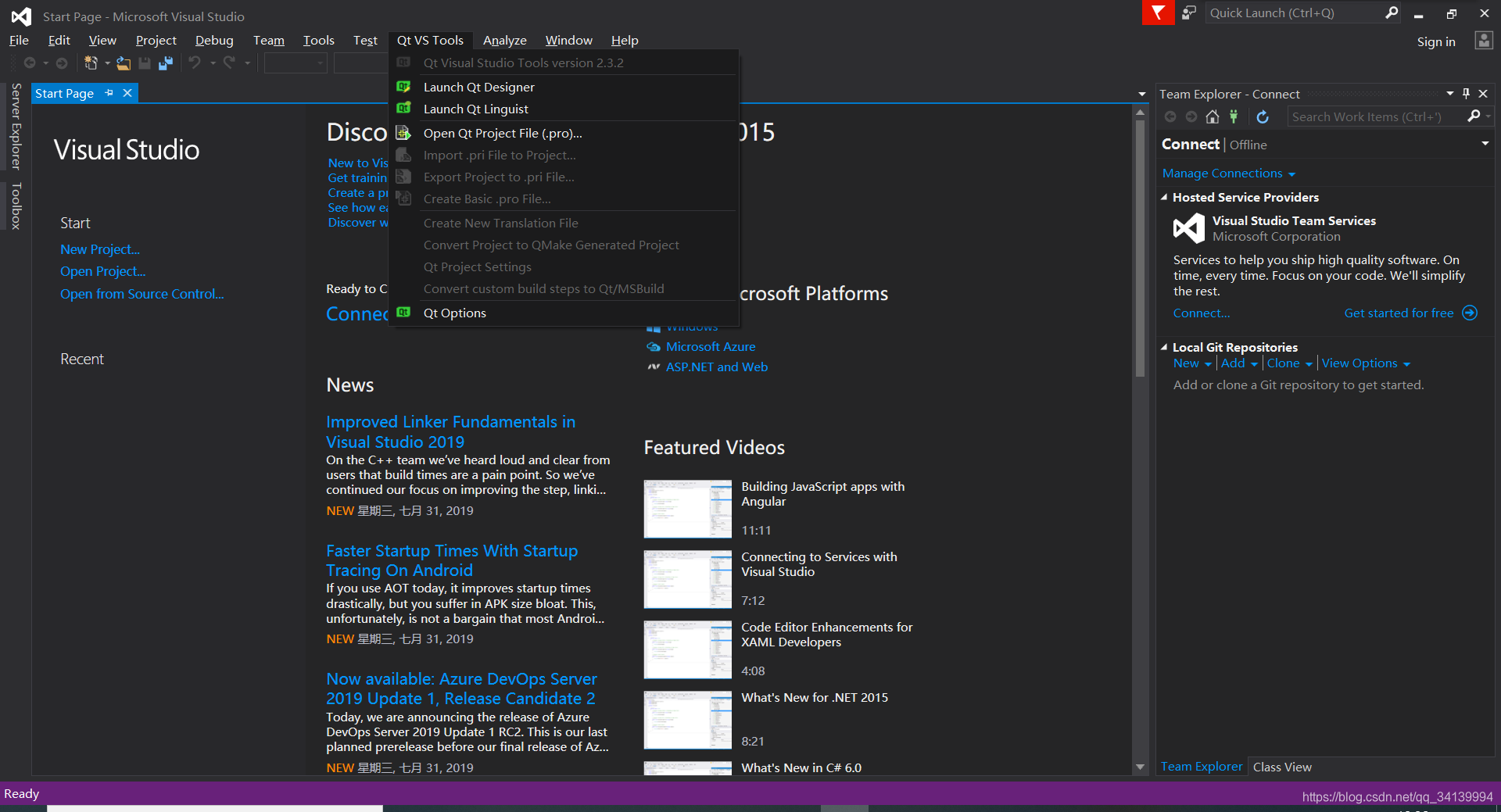Click Team Explorer back arrow
Image resolution: width=1501 pixels, height=812 pixels.
click(x=1170, y=116)
